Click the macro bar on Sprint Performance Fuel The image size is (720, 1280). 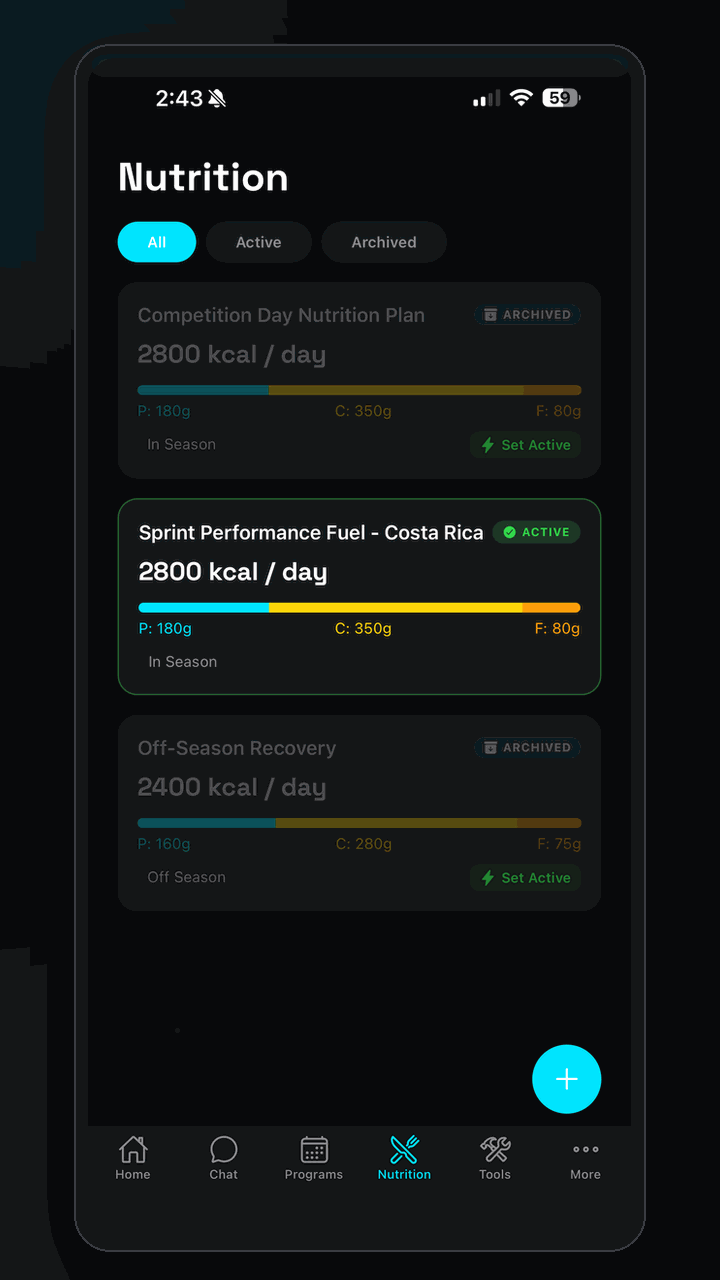pos(359,607)
